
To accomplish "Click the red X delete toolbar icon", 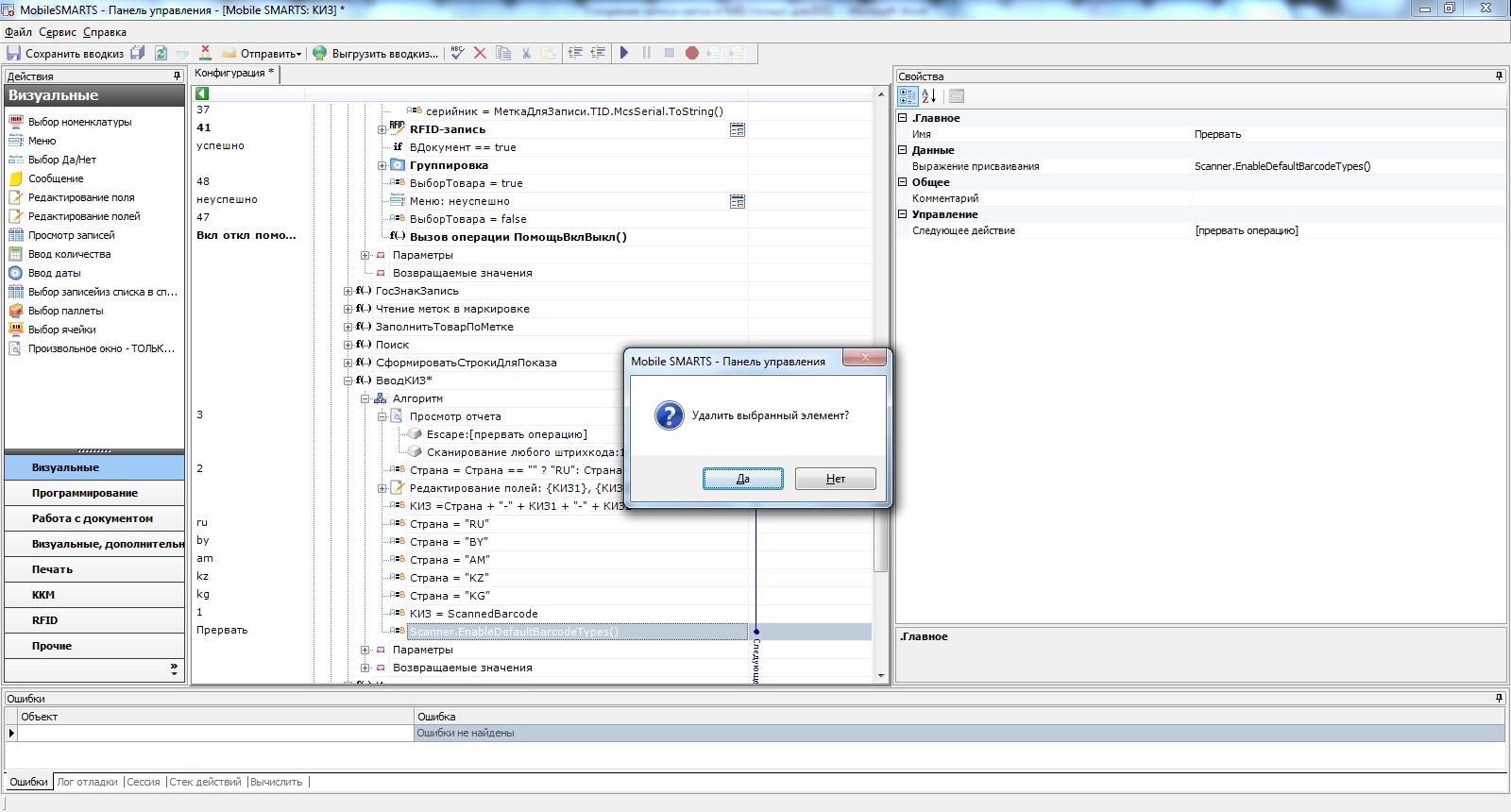I will click(x=480, y=54).
